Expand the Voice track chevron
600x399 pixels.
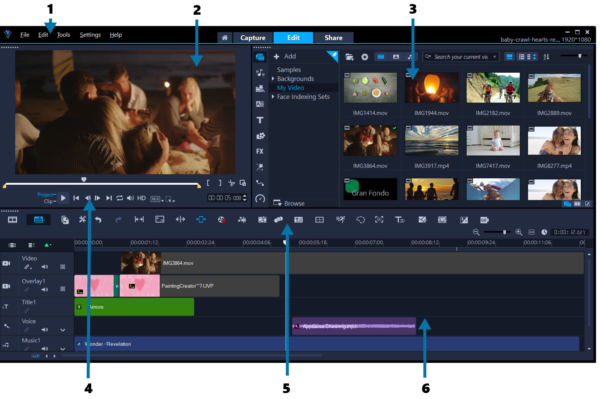62,330
